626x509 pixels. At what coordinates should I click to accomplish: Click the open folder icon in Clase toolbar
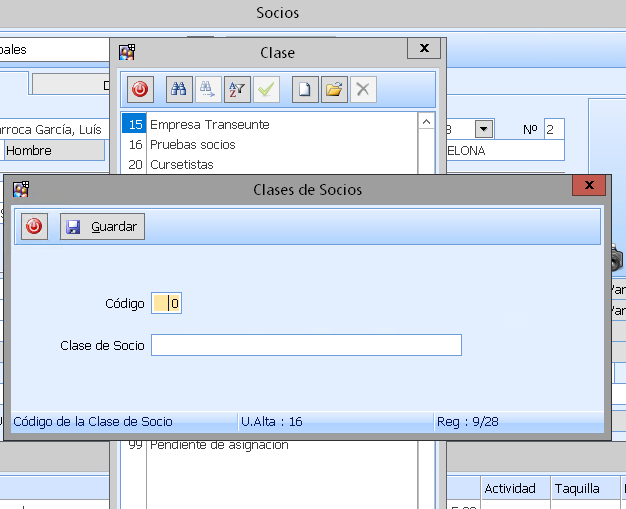[334, 90]
